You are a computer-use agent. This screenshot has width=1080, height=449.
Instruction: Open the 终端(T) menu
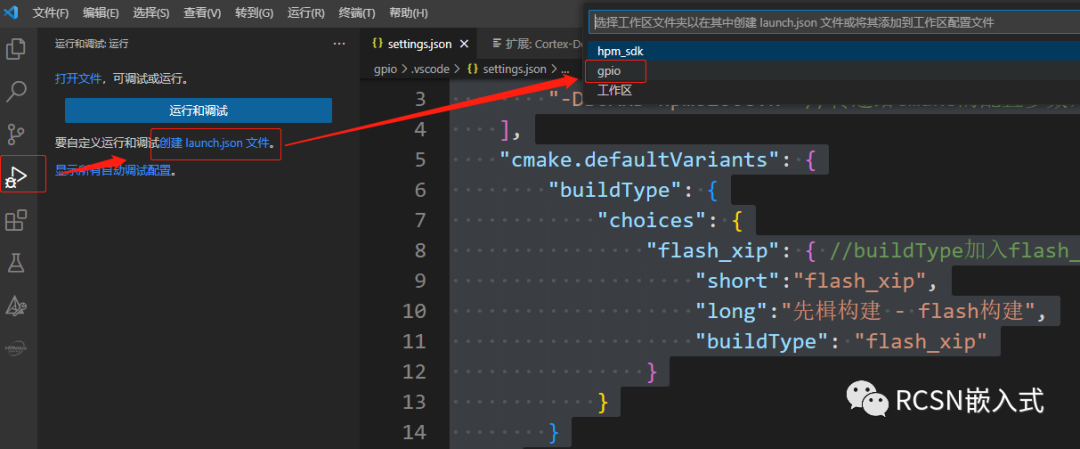[357, 13]
